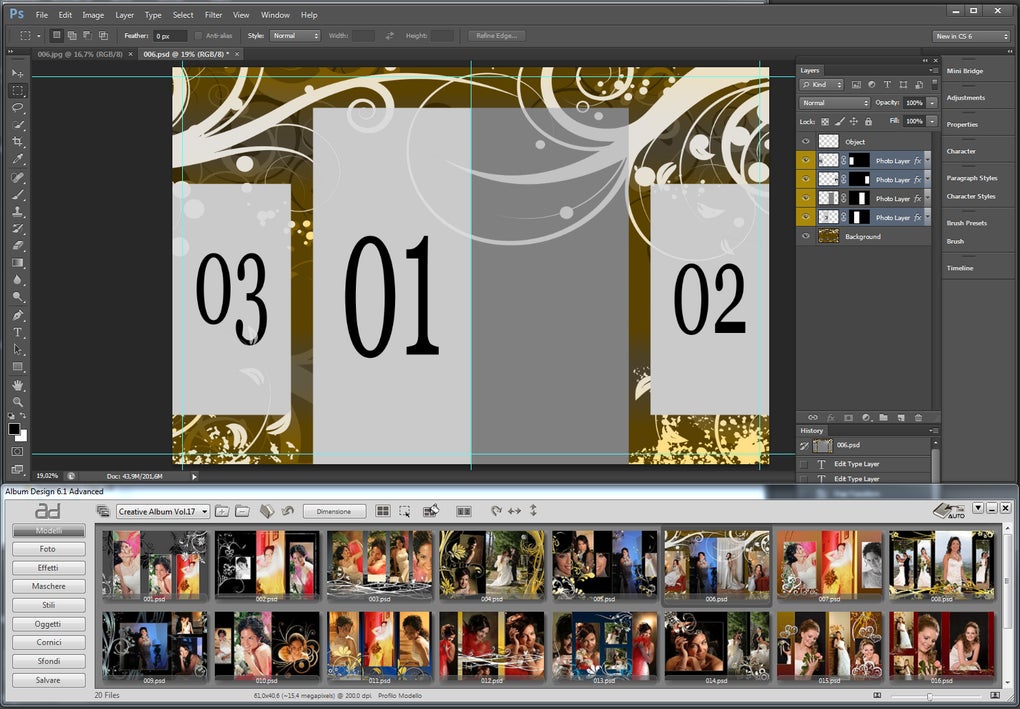Add a layer mask in Layers panel
The image size is (1020, 709).
point(848,418)
